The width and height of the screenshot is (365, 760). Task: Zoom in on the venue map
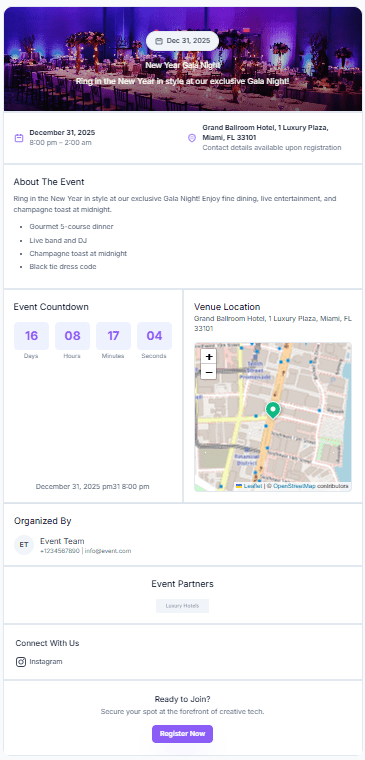pos(208,357)
